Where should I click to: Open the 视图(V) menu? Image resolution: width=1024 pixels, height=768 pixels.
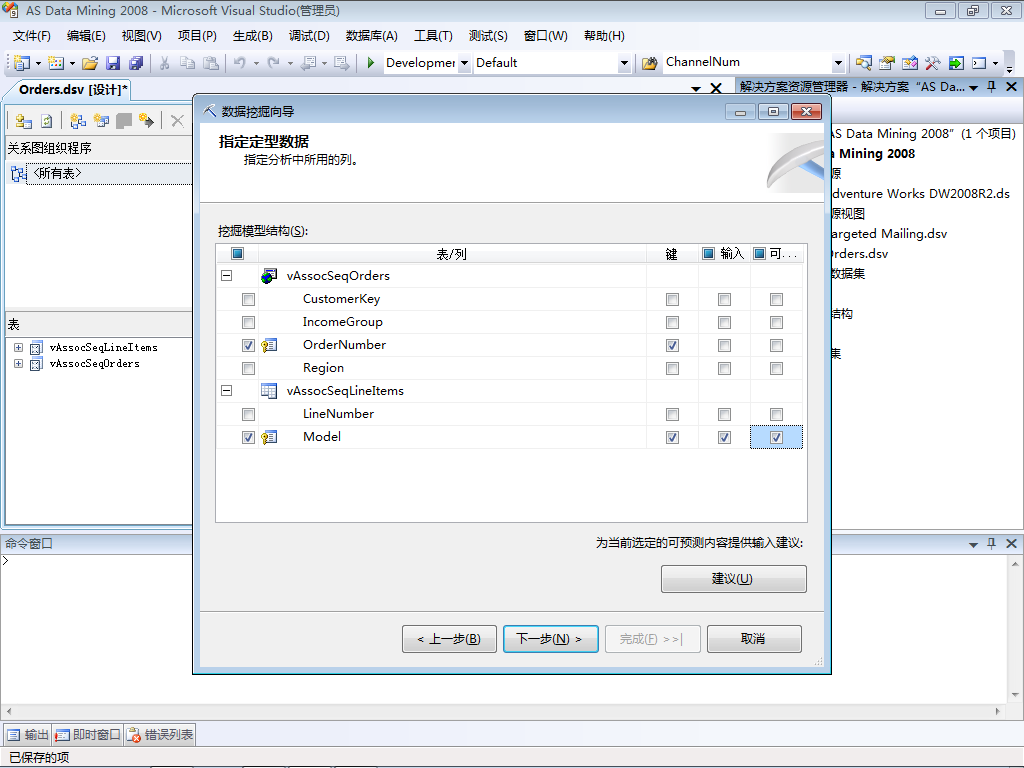coord(142,36)
